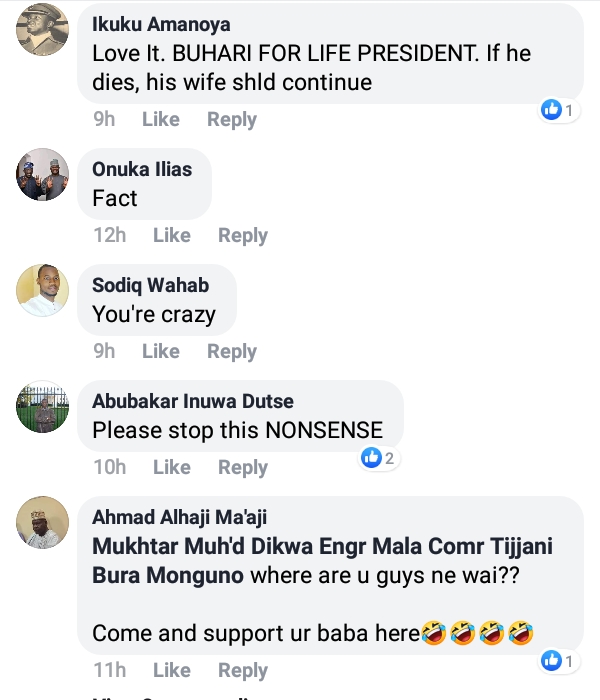Image resolution: width=600 pixels, height=700 pixels.
Task: Open Sodiq Wahab's profile name link
Action: (x=150, y=285)
